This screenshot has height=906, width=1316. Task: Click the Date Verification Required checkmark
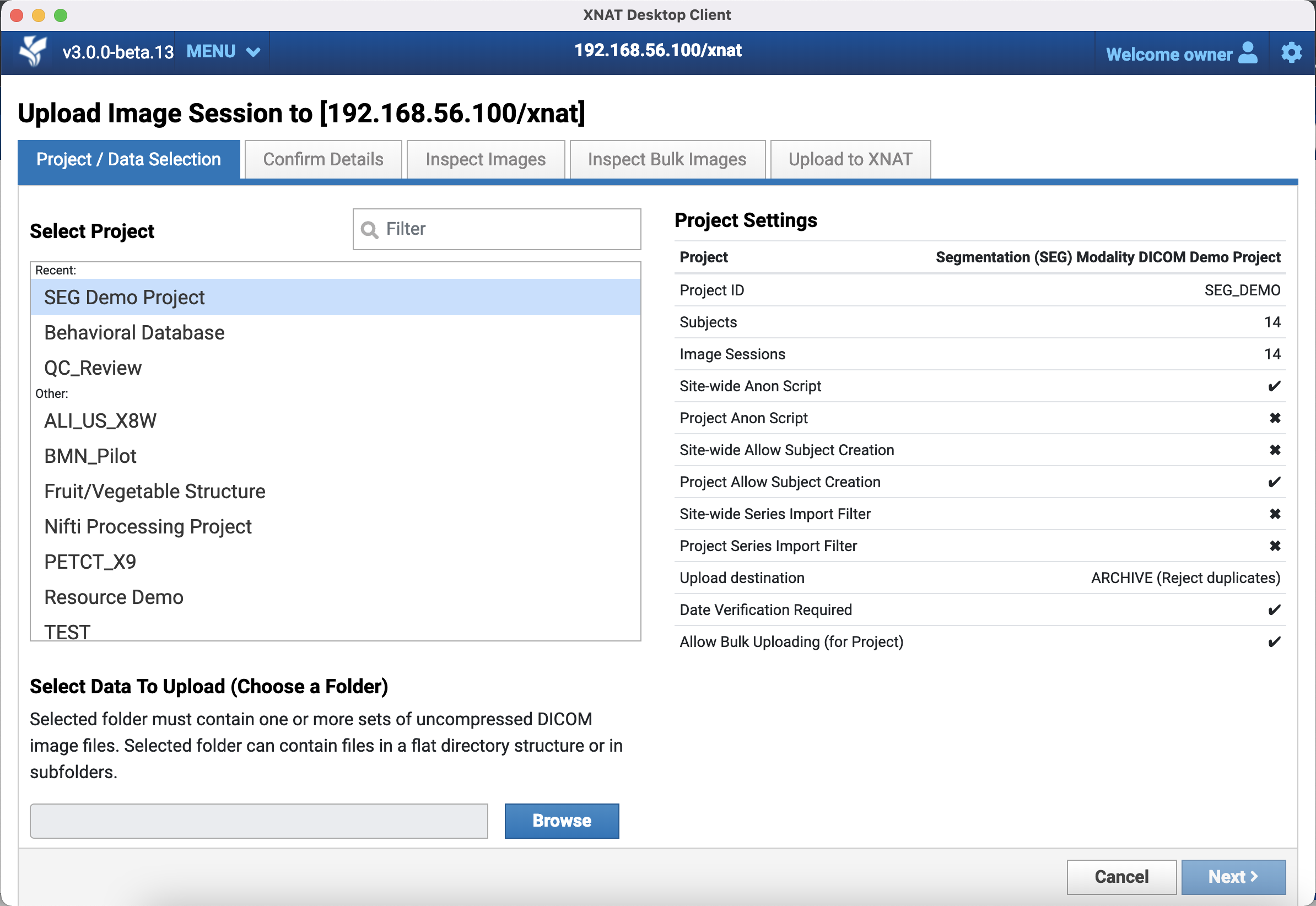(1274, 610)
